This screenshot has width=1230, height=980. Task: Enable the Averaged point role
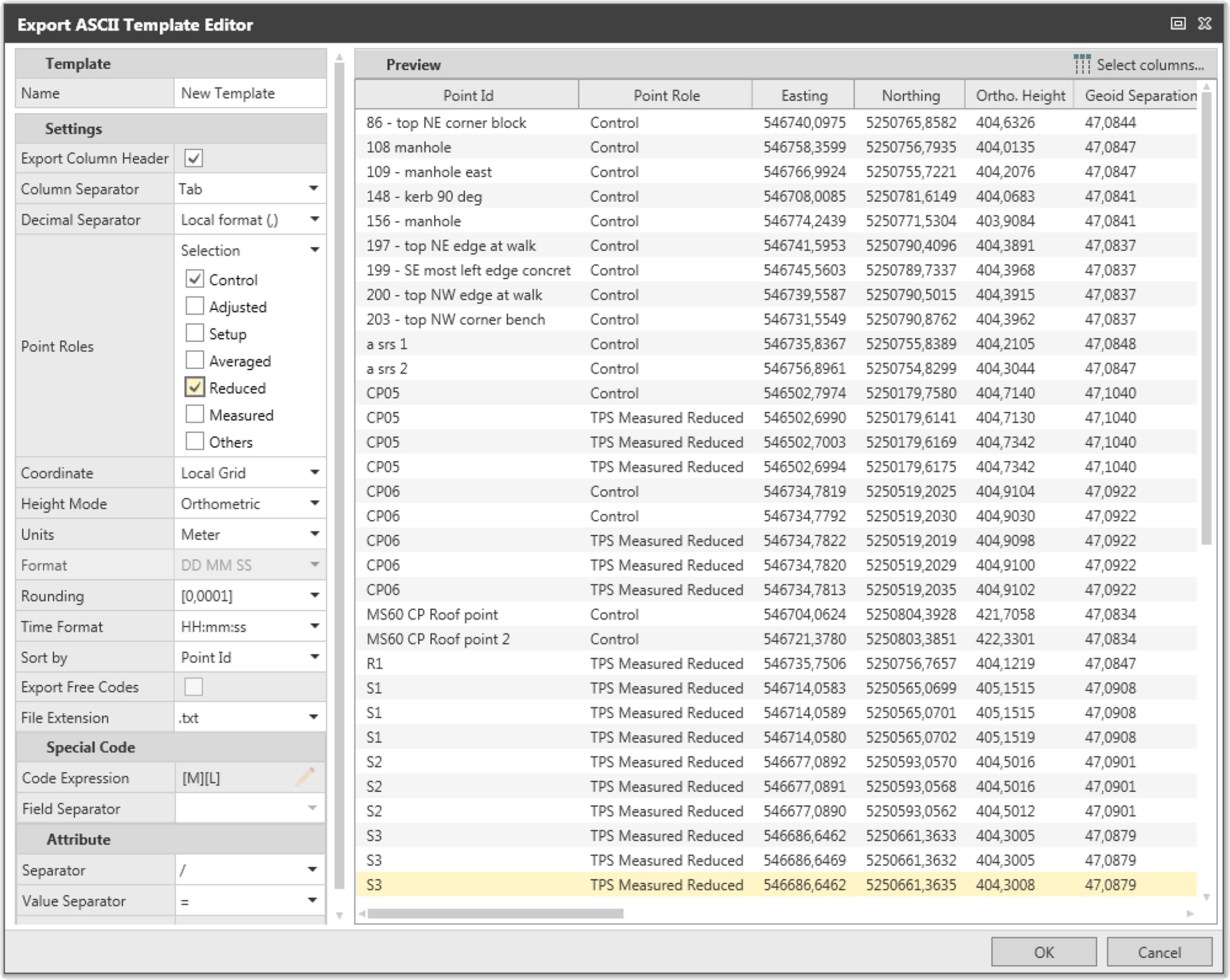coord(195,361)
